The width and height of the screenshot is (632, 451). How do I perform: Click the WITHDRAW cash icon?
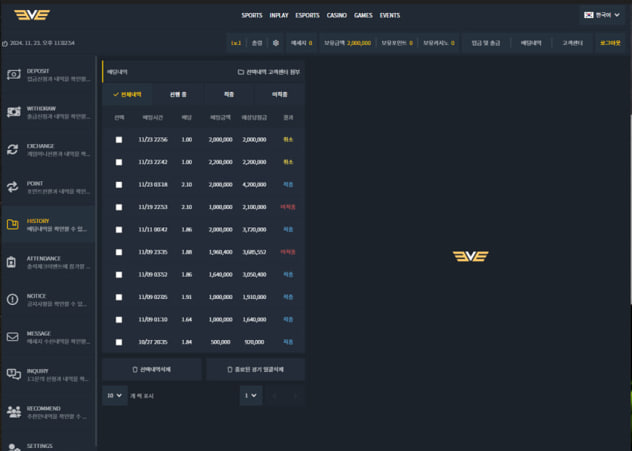(x=13, y=113)
